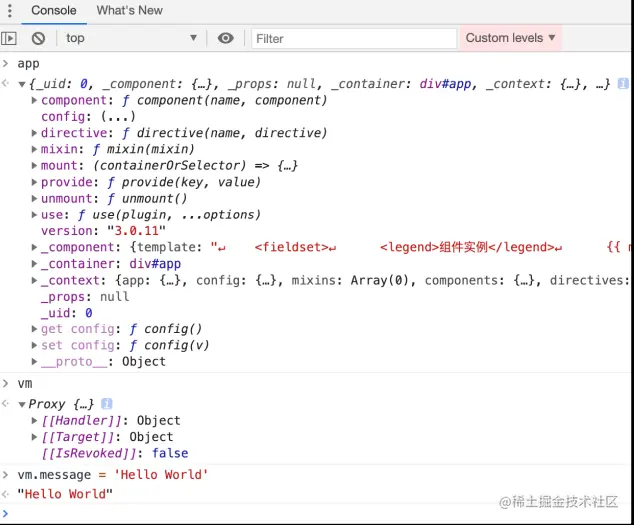Select the _props: null line
634x525 pixels.
click(x=85, y=296)
